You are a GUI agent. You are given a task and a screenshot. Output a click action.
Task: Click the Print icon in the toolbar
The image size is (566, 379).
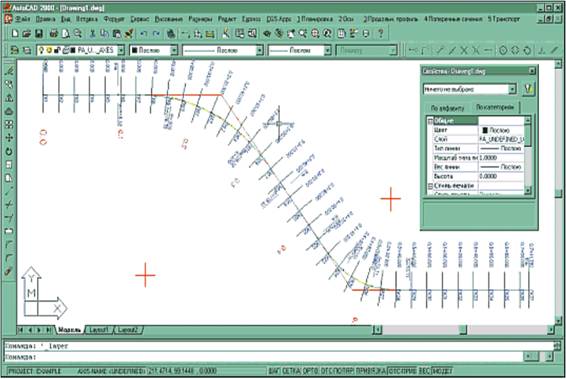(53, 34)
